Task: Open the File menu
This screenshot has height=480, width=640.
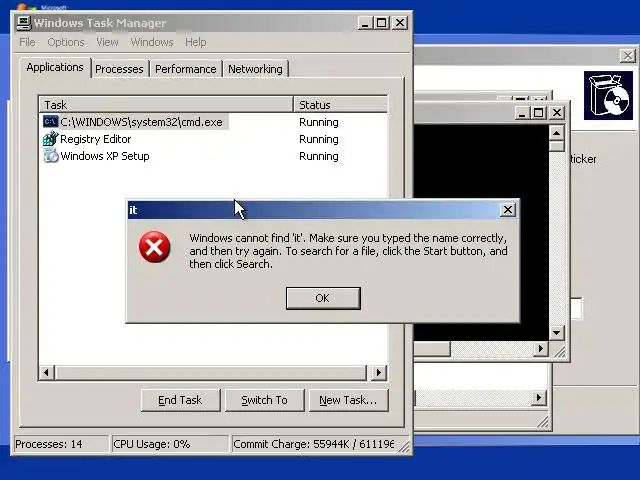Action: click(27, 42)
